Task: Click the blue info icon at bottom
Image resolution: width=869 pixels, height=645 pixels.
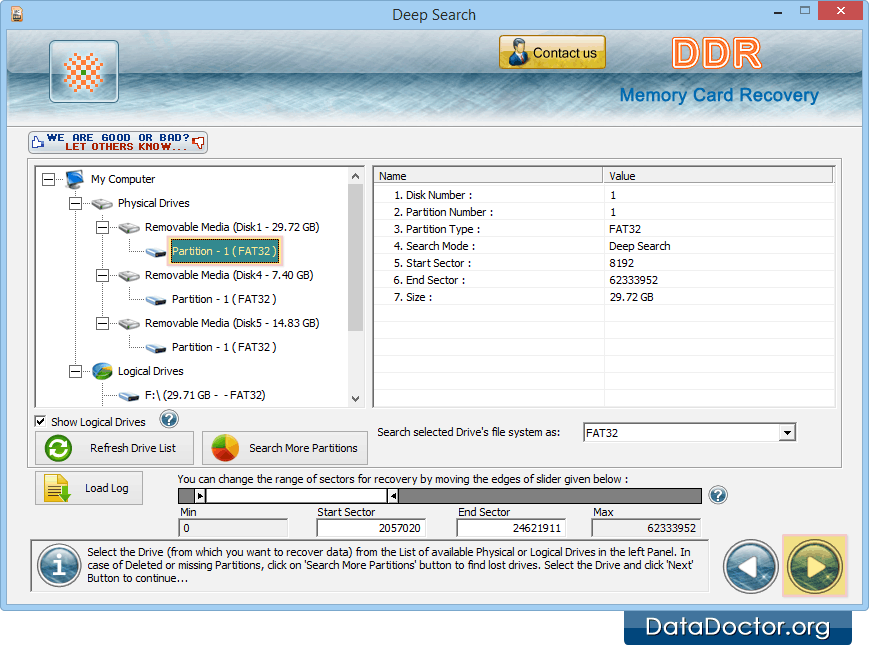Action: (58, 566)
